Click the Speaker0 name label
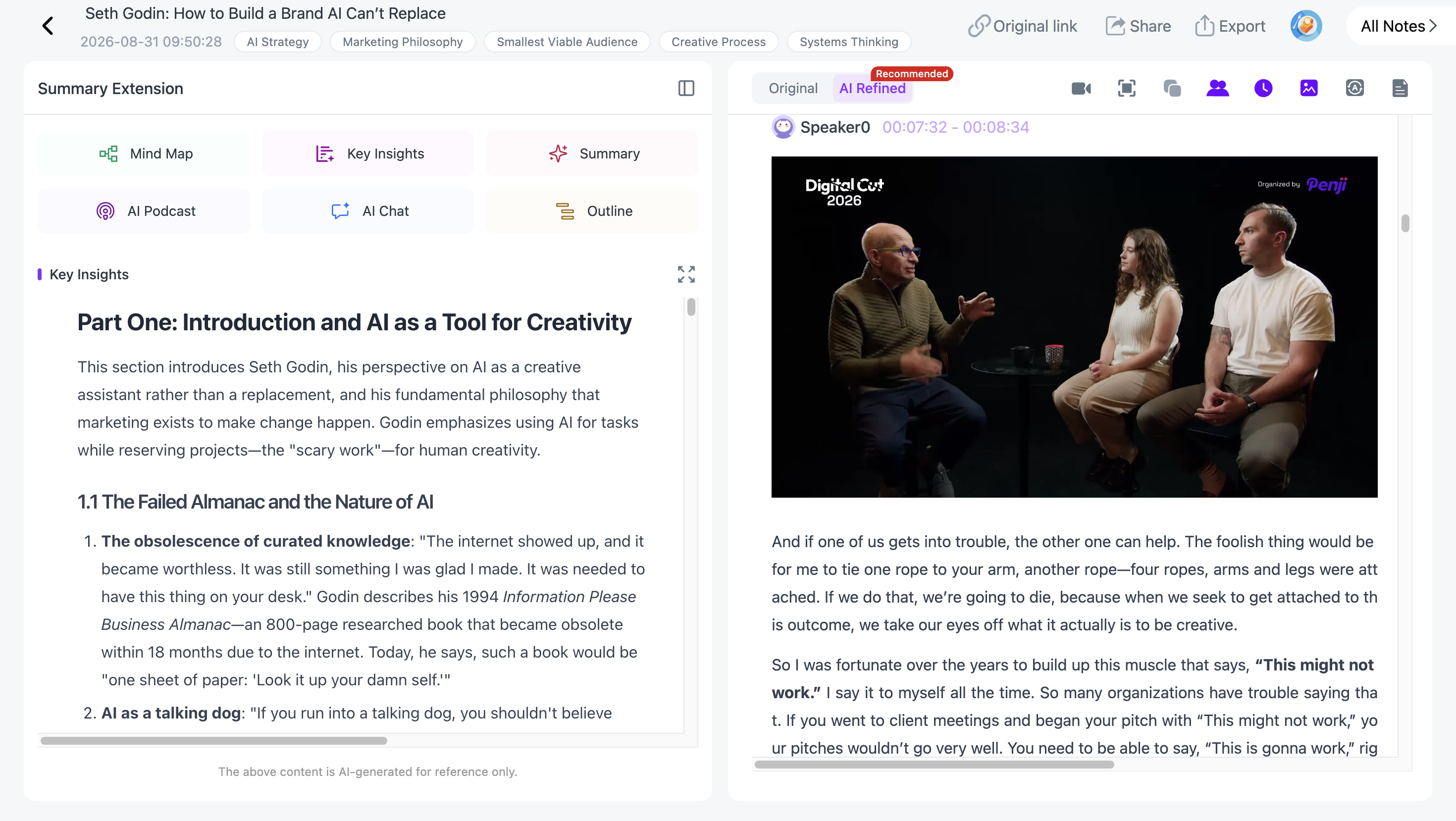This screenshot has height=821, width=1456. (835, 127)
